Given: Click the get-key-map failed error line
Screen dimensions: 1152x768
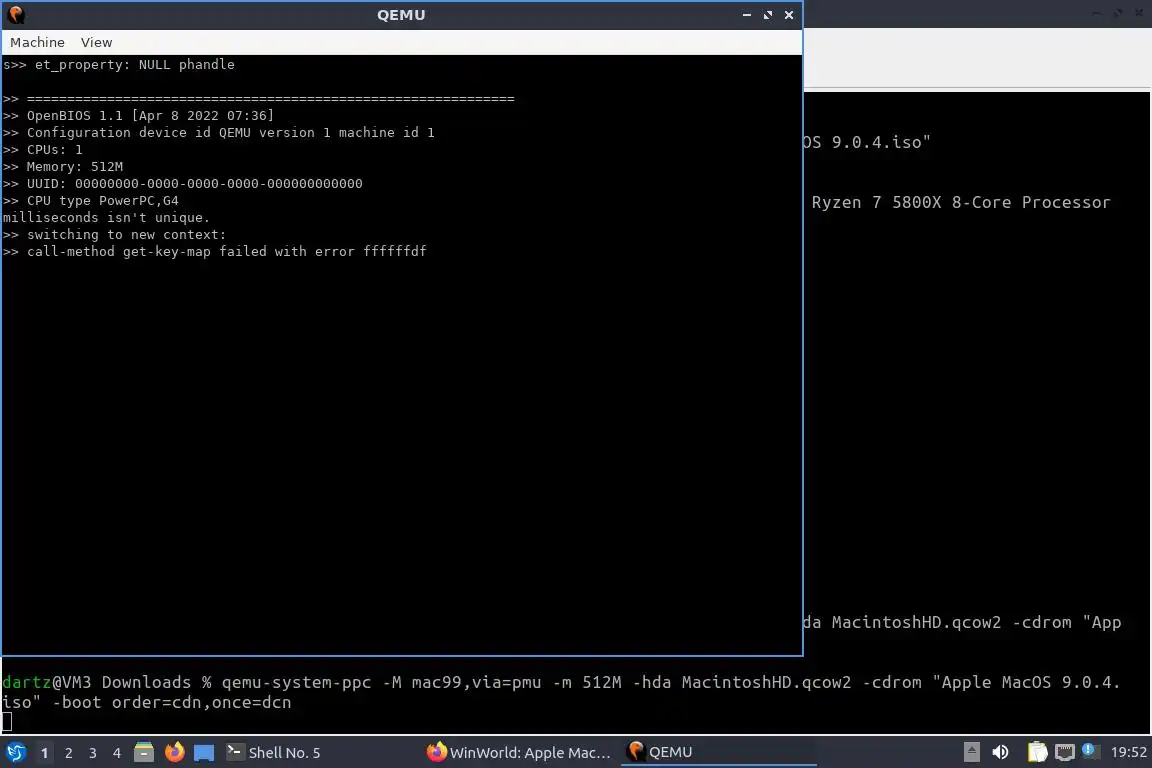Looking at the screenshot, I should click(215, 251).
